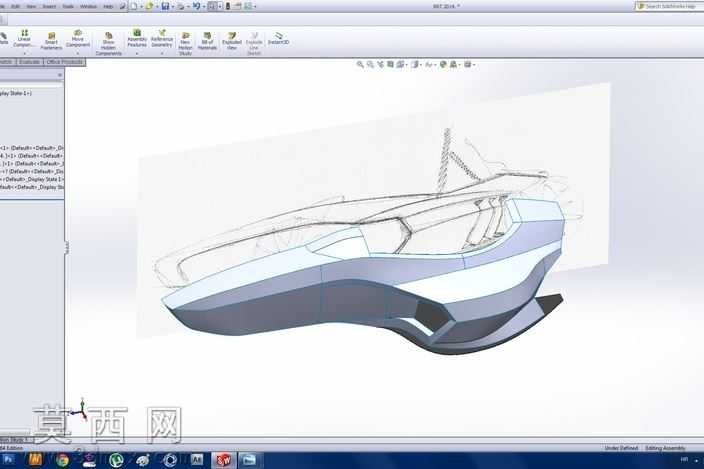Open the Open document dropdown arrow
This screenshot has width=704, height=469.
(x=157, y=7)
